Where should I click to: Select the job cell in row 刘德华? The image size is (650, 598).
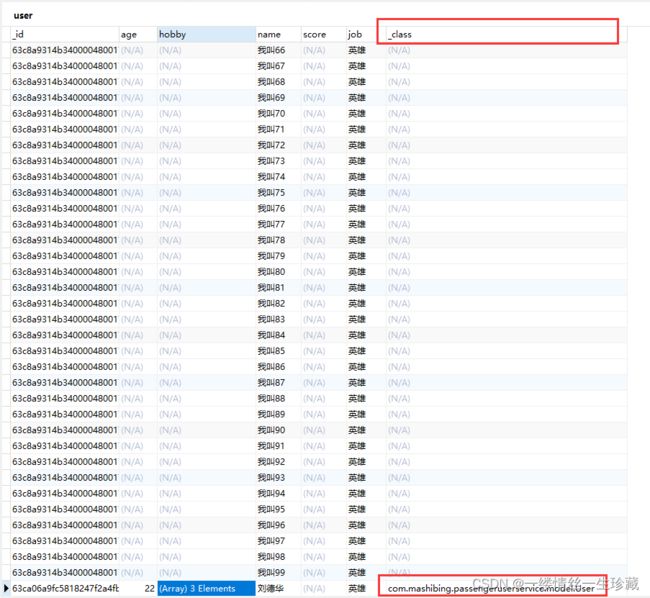point(366,588)
